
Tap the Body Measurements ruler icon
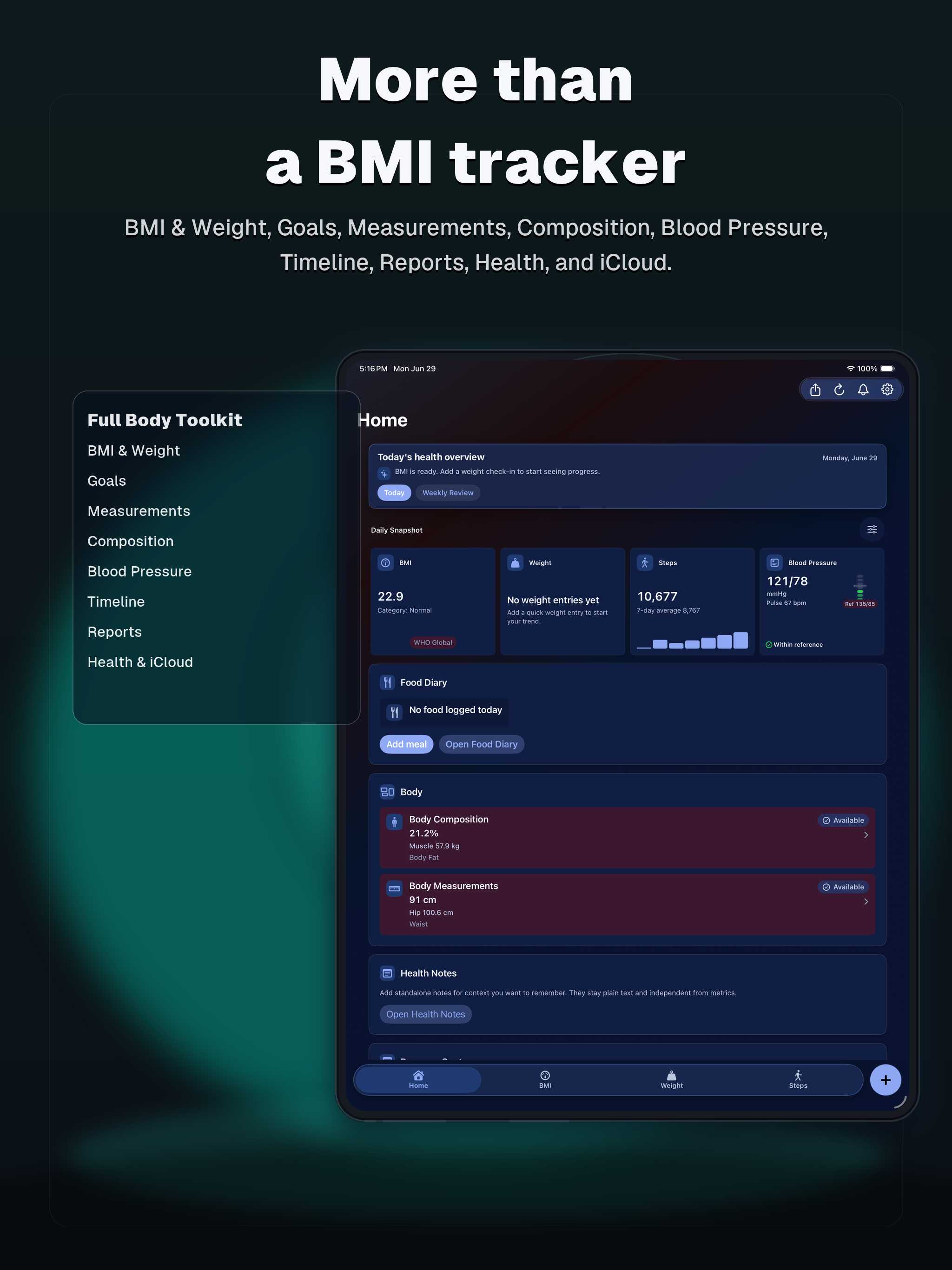pyautogui.click(x=395, y=889)
